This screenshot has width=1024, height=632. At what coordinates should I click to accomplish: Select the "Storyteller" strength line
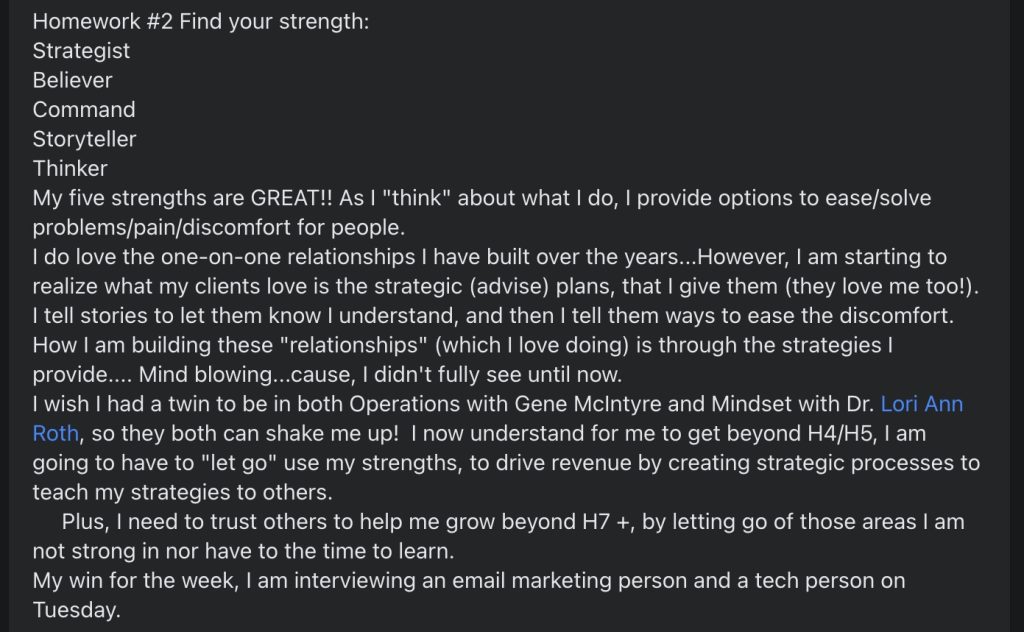[x=84, y=139]
